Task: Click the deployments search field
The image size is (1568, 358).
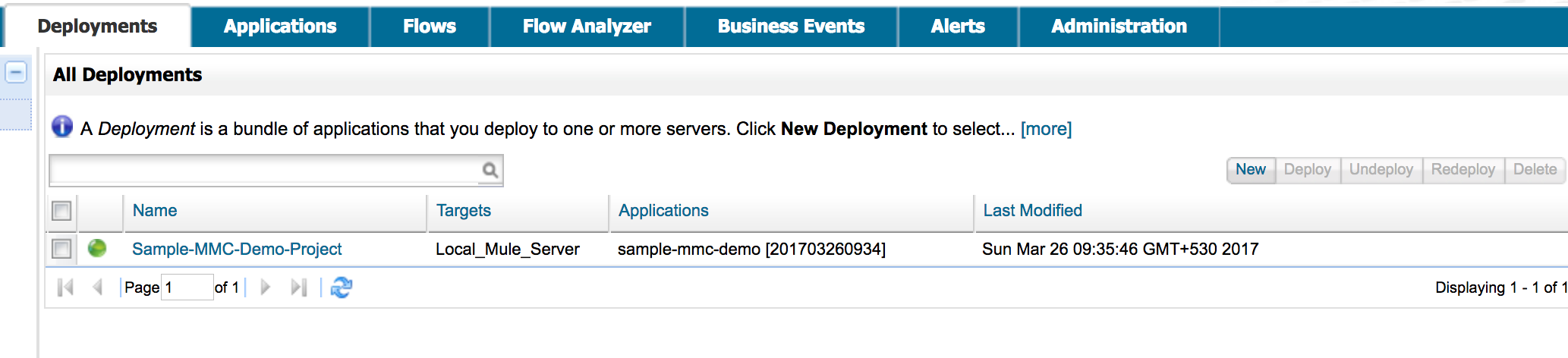Action: (x=266, y=170)
